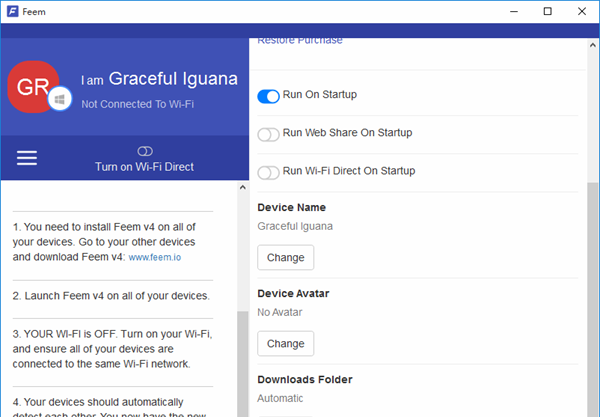This screenshot has width=600, height=417.
Task: Click the Run Wi-Fi Direct On Startup label
Action: (349, 171)
